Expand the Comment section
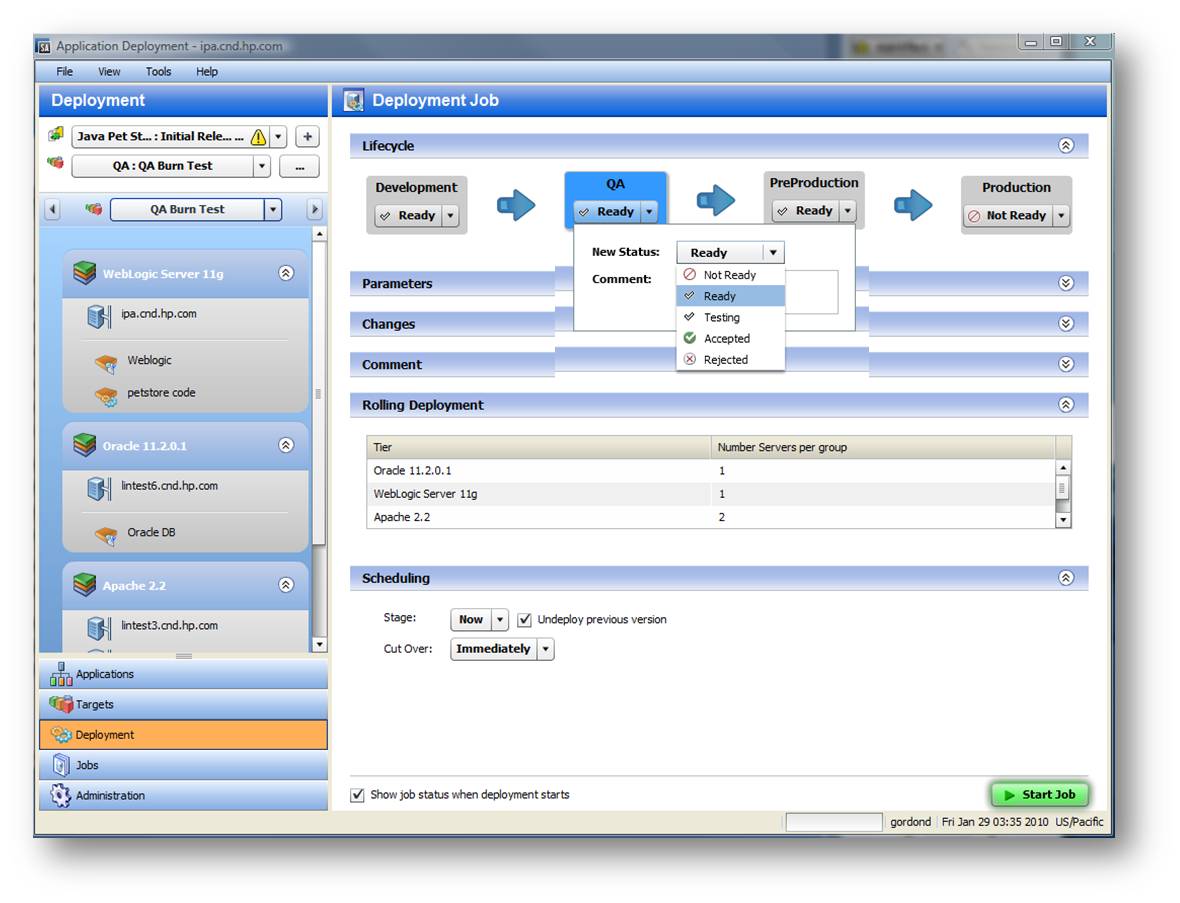This screenshot has width=1180, height=903. click(1066, 364)
